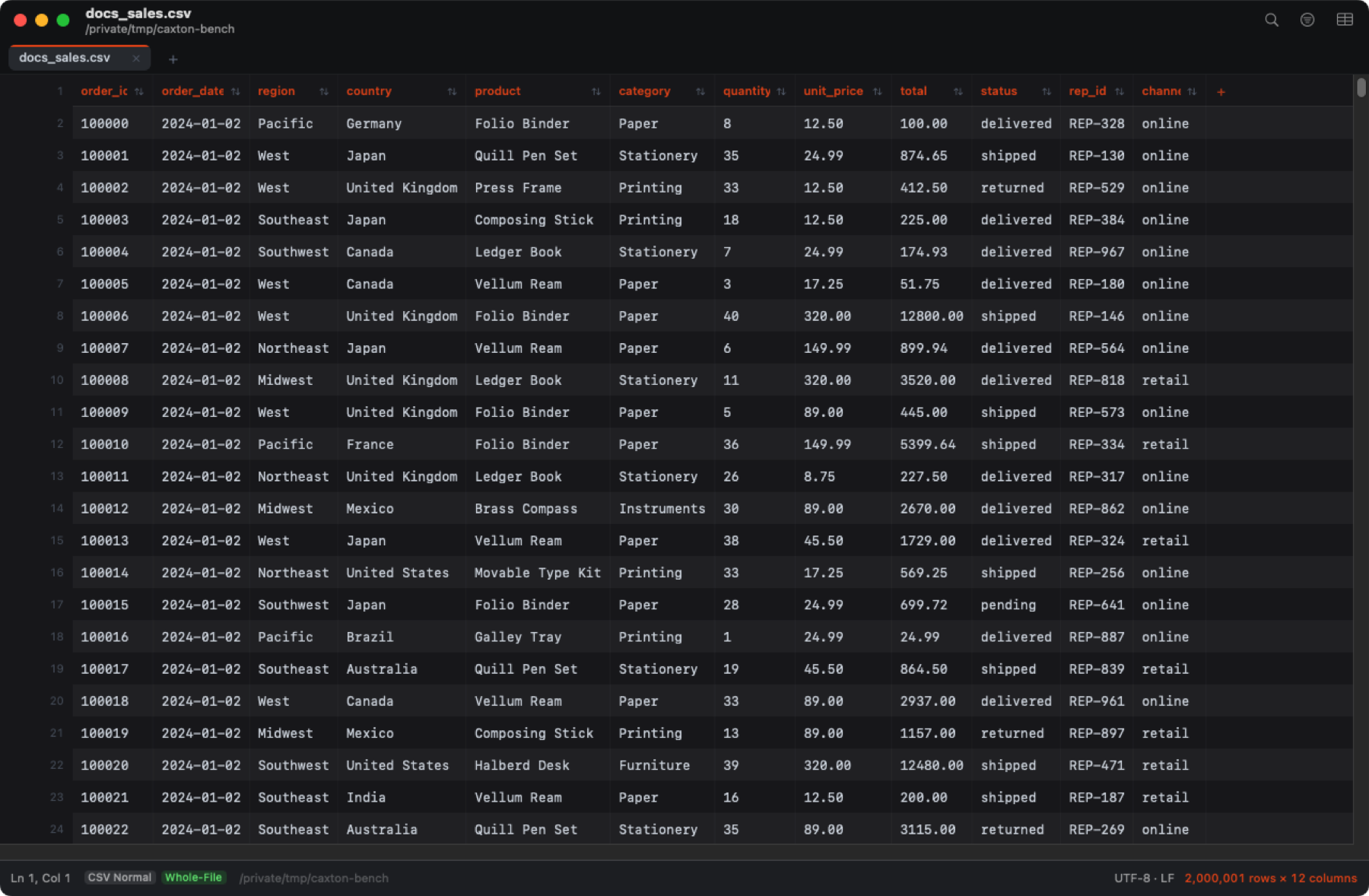Image resolution: width=1369 pixels, height=896 pixels.
Task: Select unit_price cell 8.75
Action: click(843, 476)
